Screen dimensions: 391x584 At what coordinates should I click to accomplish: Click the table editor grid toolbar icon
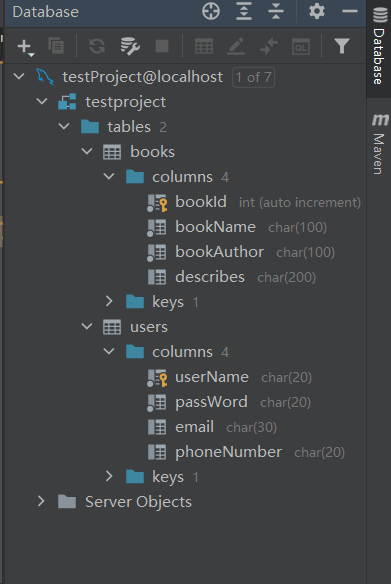point(204,47)
